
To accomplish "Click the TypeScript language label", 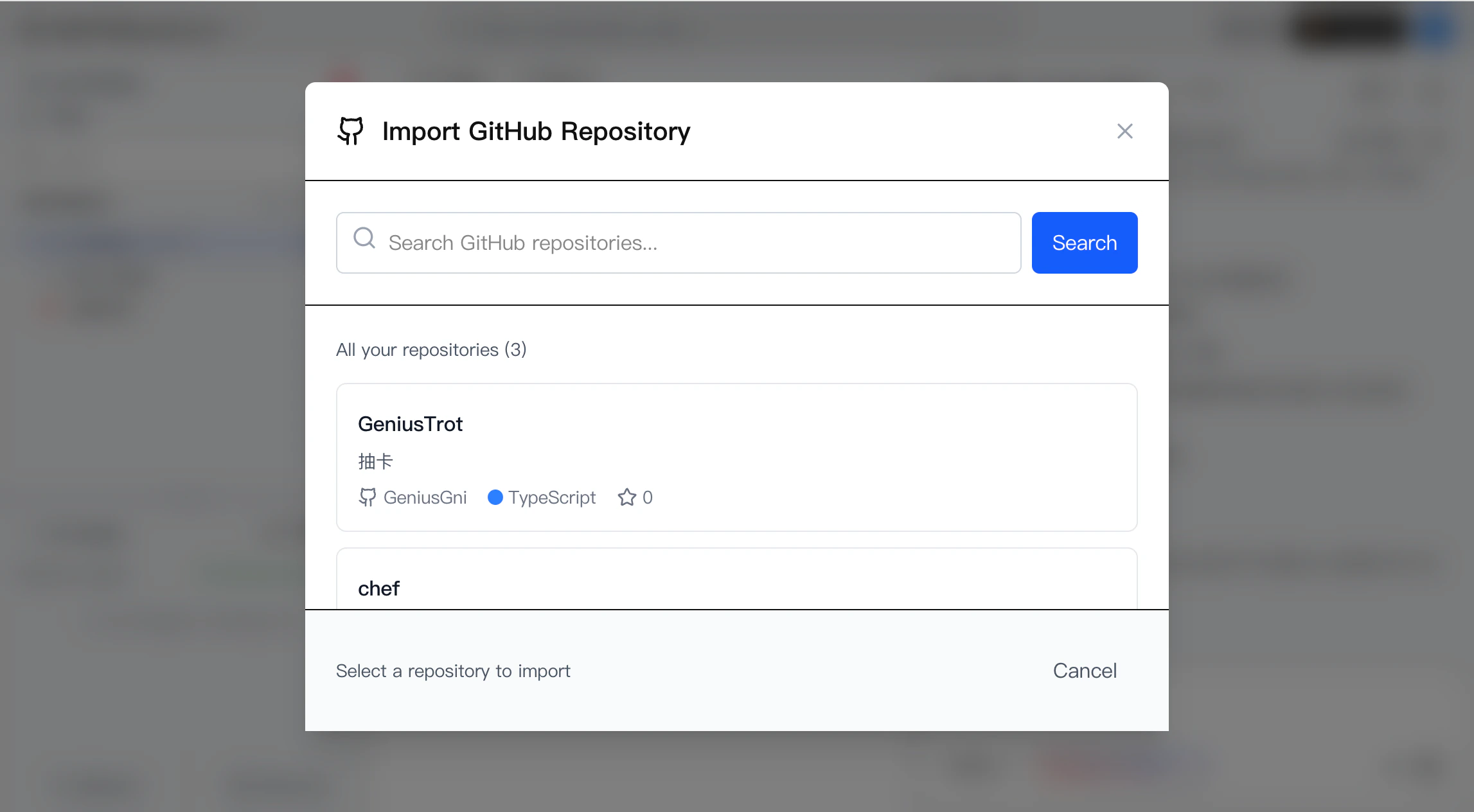I will 552,497.
